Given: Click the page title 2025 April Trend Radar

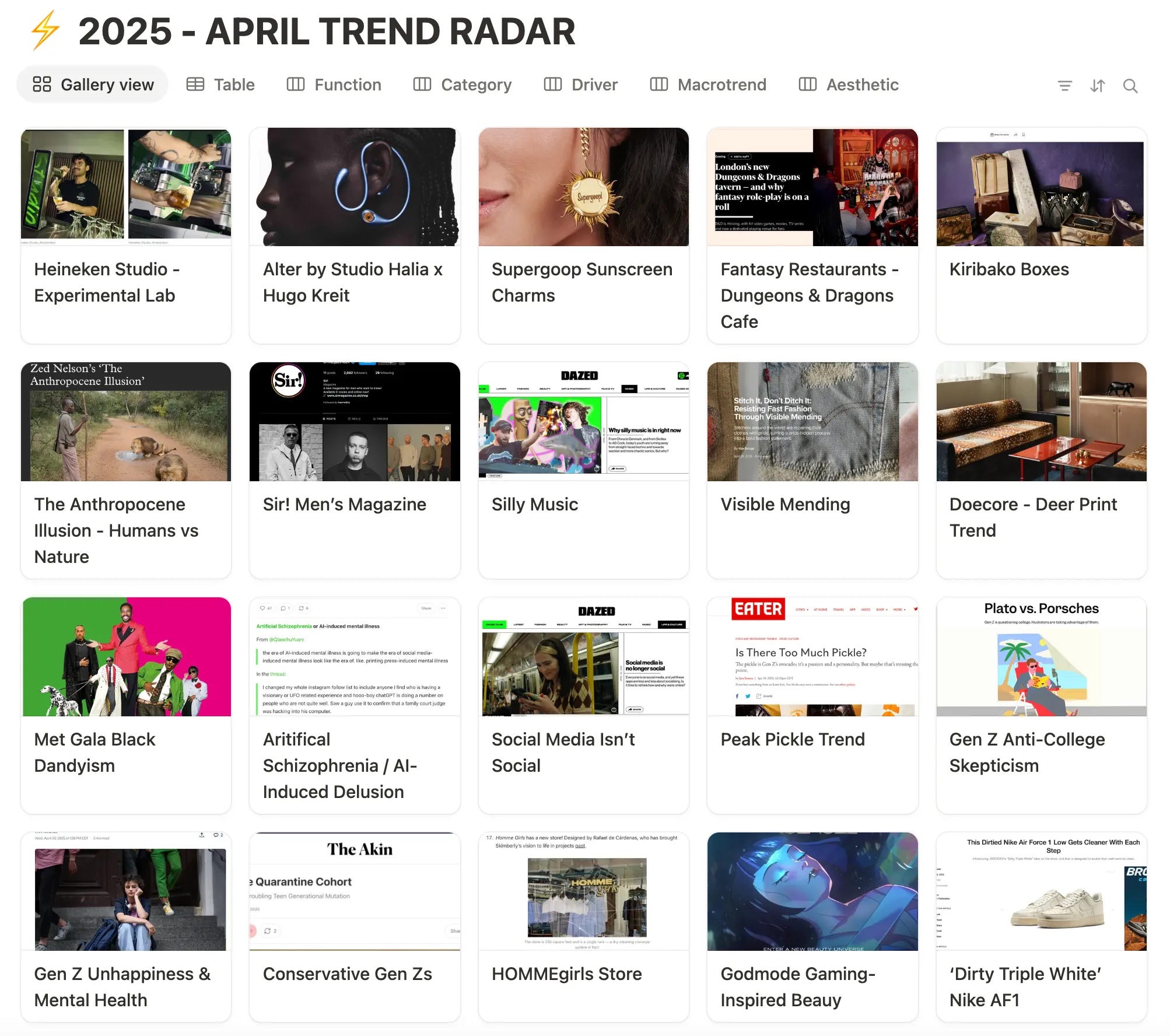Looking at the screenshot, I should tap(327, 31).
